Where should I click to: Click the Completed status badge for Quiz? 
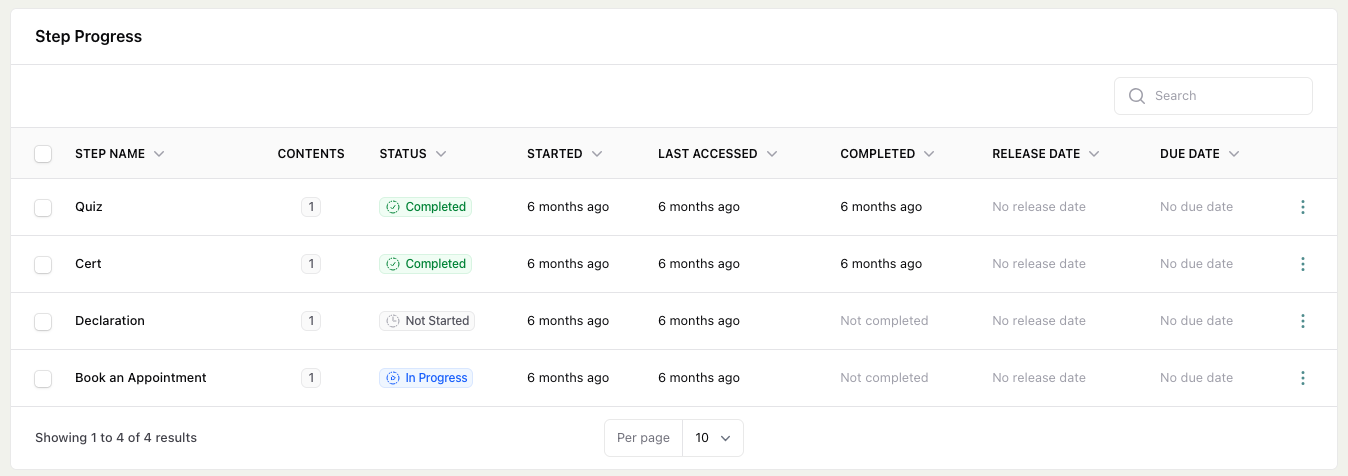click(426, 207)
